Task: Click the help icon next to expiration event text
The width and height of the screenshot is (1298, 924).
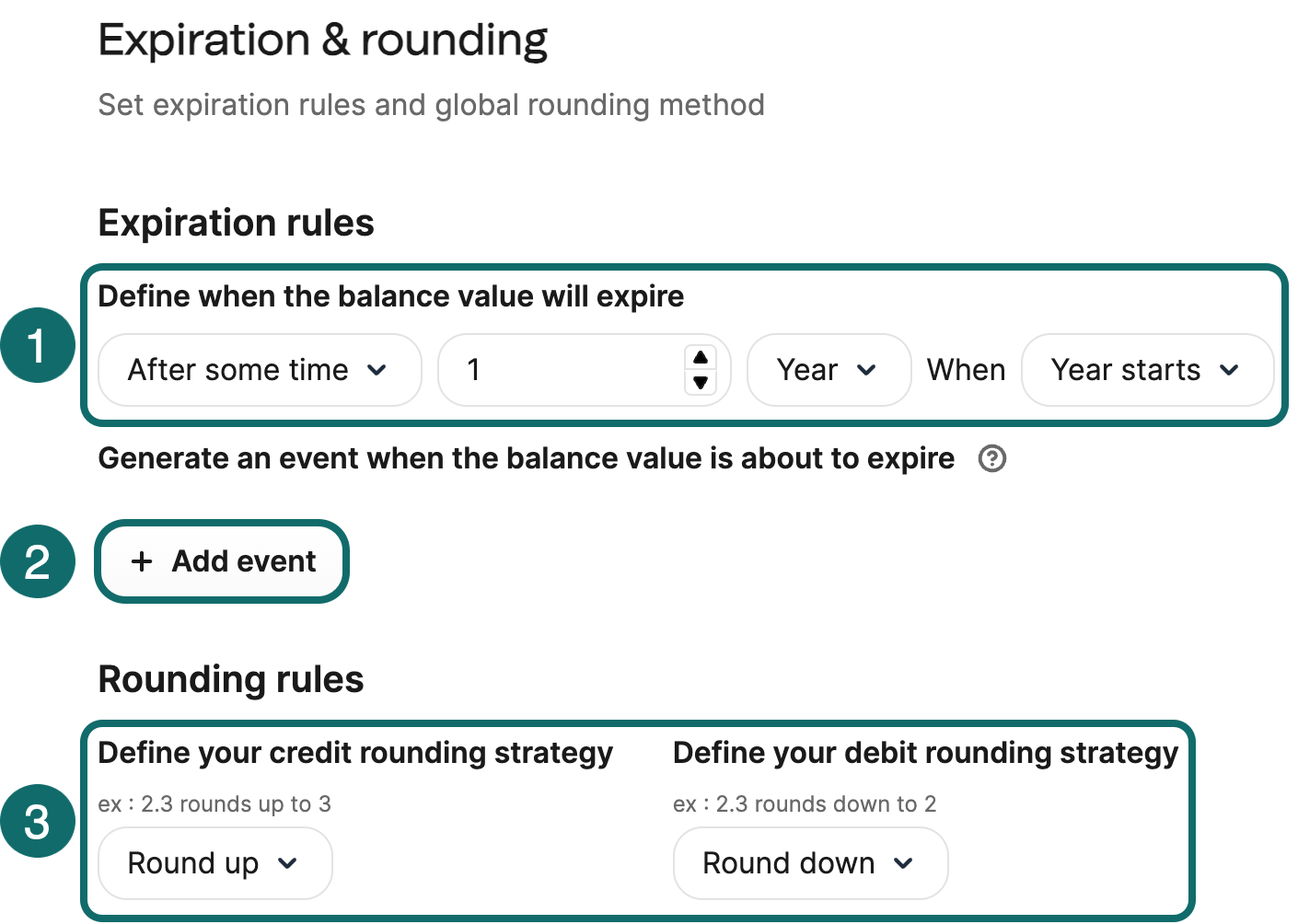Action: pos(992,458)
